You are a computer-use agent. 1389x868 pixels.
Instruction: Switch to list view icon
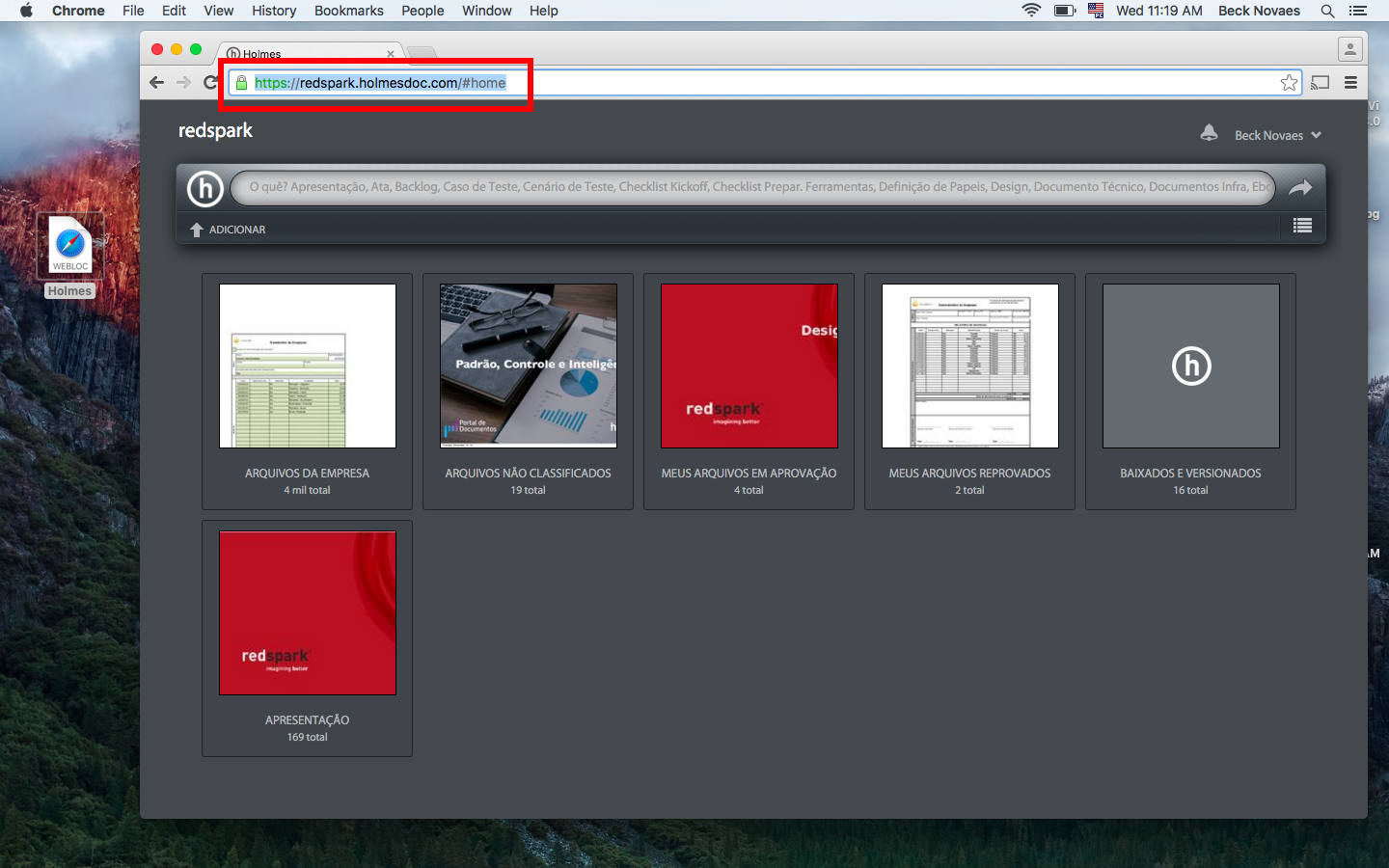(x=1302, y=226)
